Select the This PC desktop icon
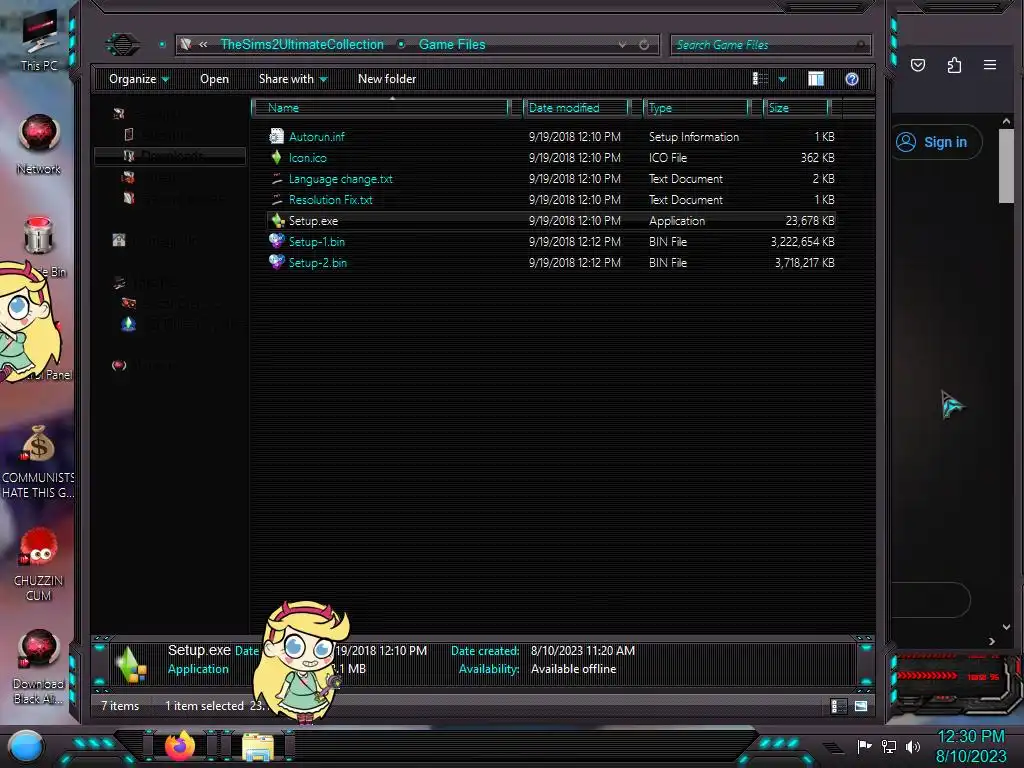The height and width of the screenshot is (768, 1024). coord(39,41)
